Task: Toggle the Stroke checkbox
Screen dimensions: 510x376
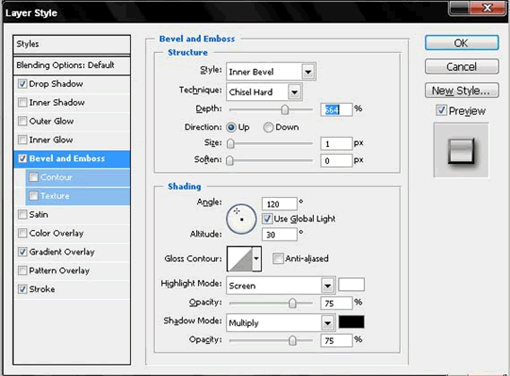Action: [22, 289]
